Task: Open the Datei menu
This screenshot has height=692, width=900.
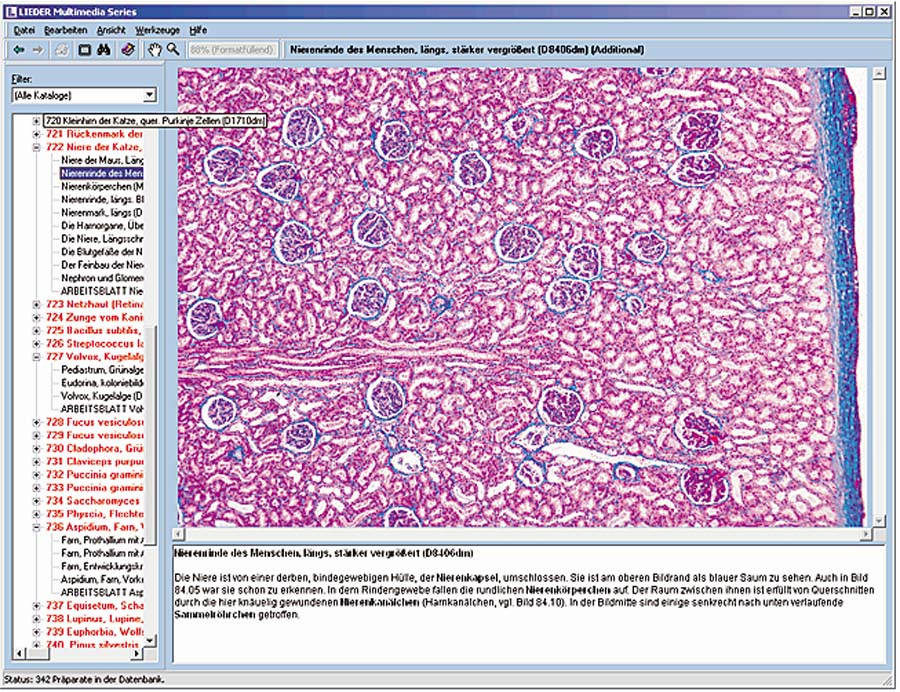Action: pyautogui.click(x=24, y=30)
